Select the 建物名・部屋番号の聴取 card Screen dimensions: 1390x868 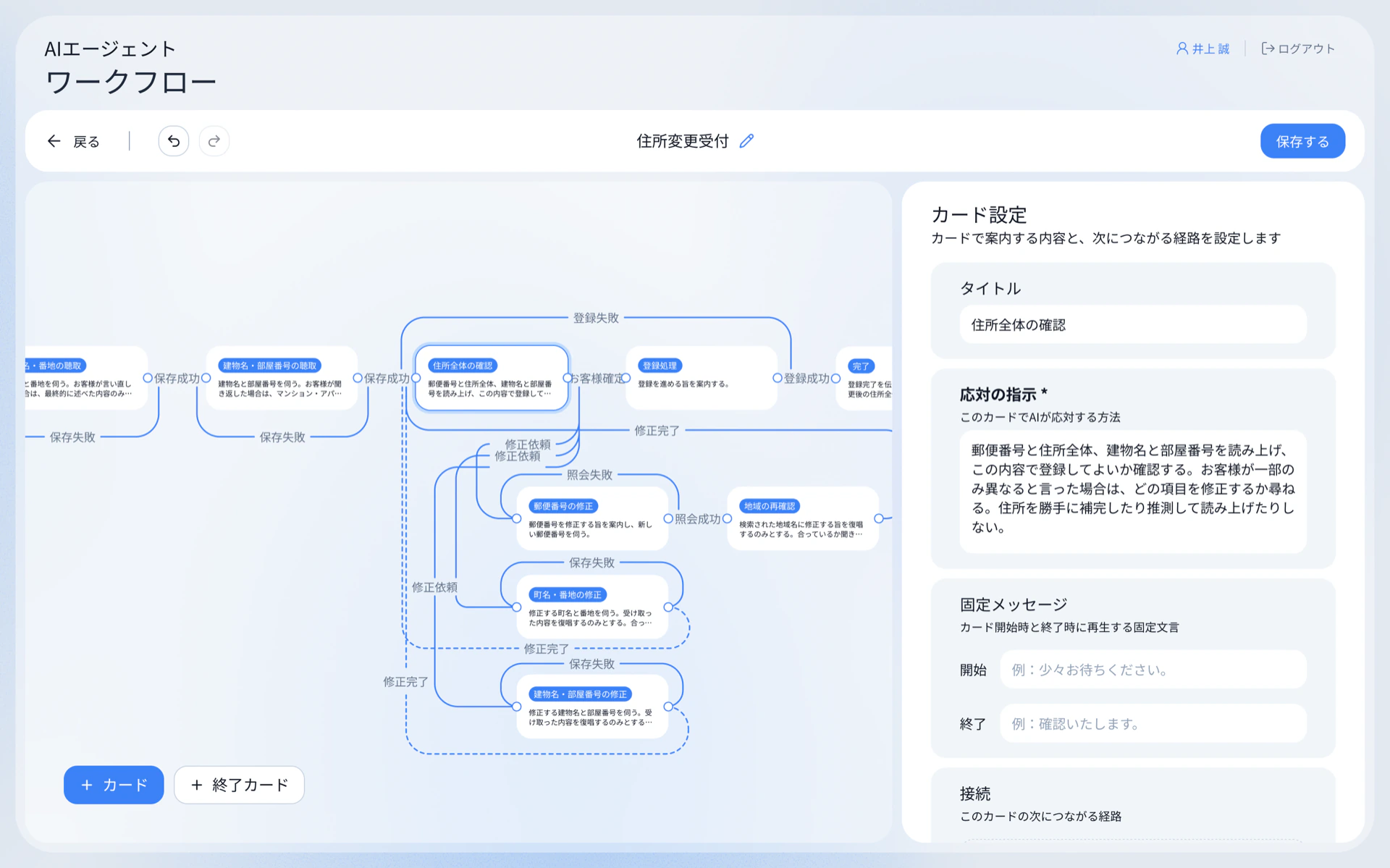click(x=282, y=378)
